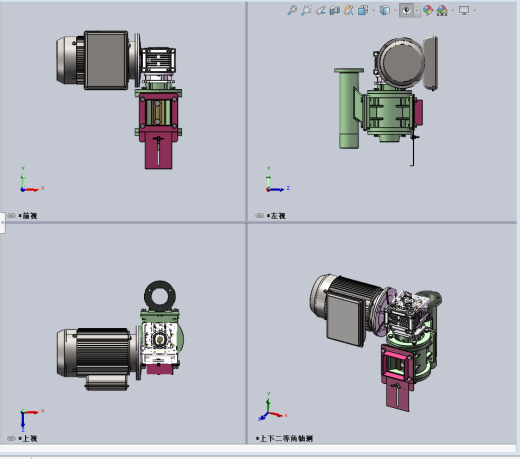Expand the View Settings dropdown arrow
The height and width of the screenshot is (459, 520).
click(x=475, y=11)
